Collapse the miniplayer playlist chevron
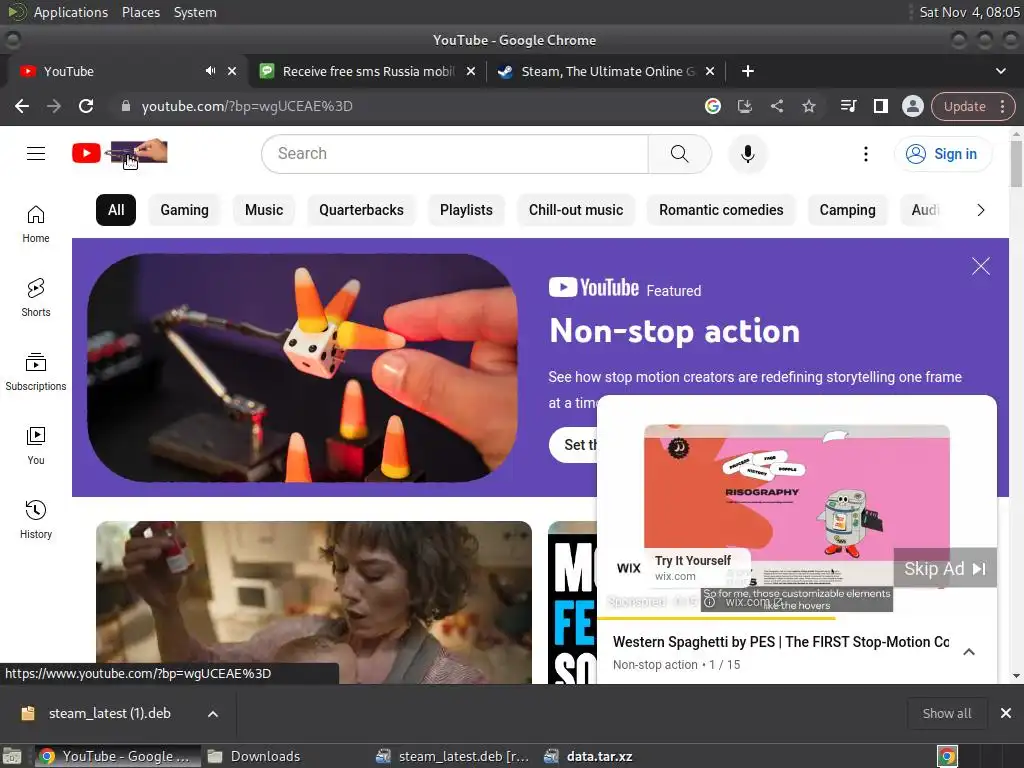 pyautogui.click(x=969, y=652)
